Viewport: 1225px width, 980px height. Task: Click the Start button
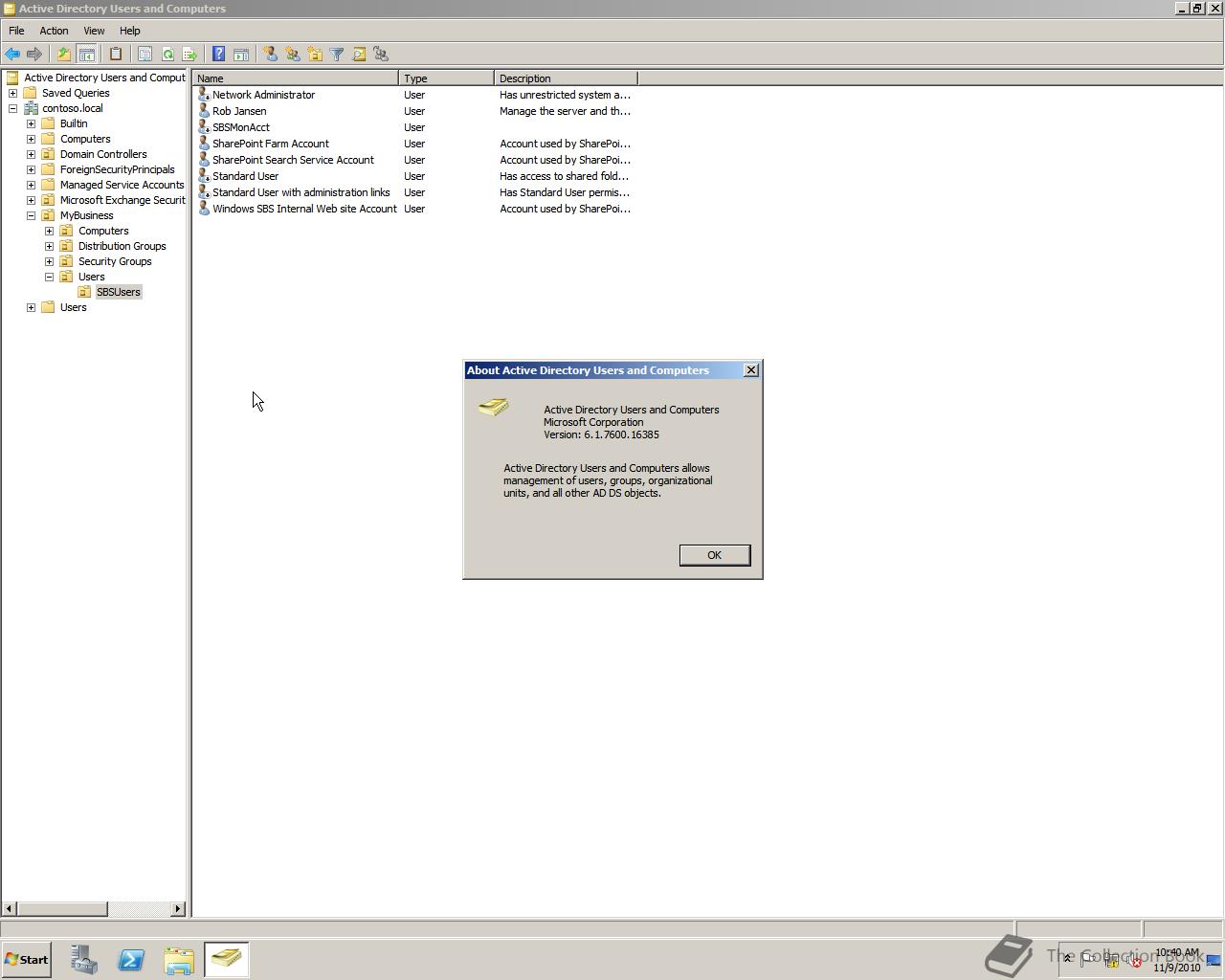coord(26,960)
